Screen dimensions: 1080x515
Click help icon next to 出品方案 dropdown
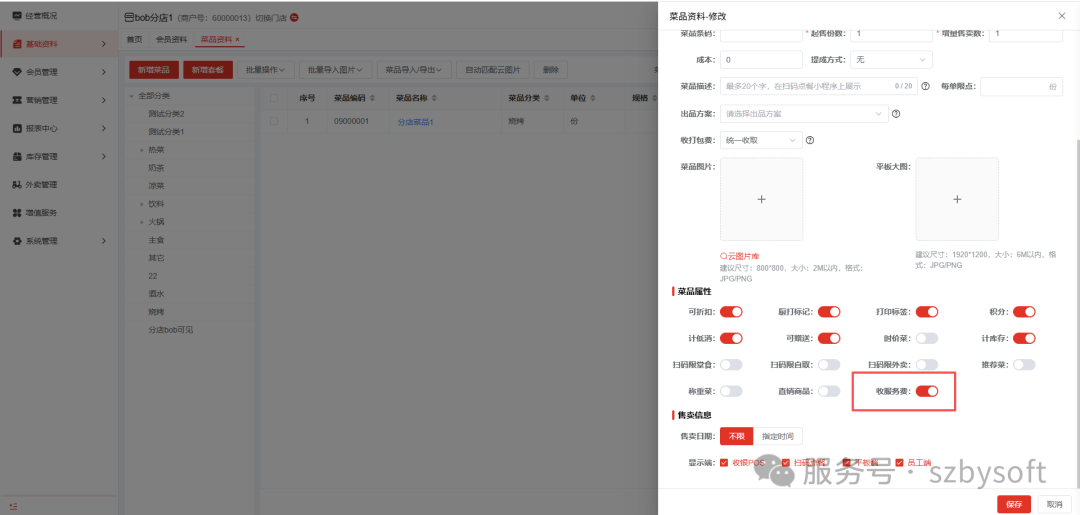pyautogui.click(x=896, y=114)
